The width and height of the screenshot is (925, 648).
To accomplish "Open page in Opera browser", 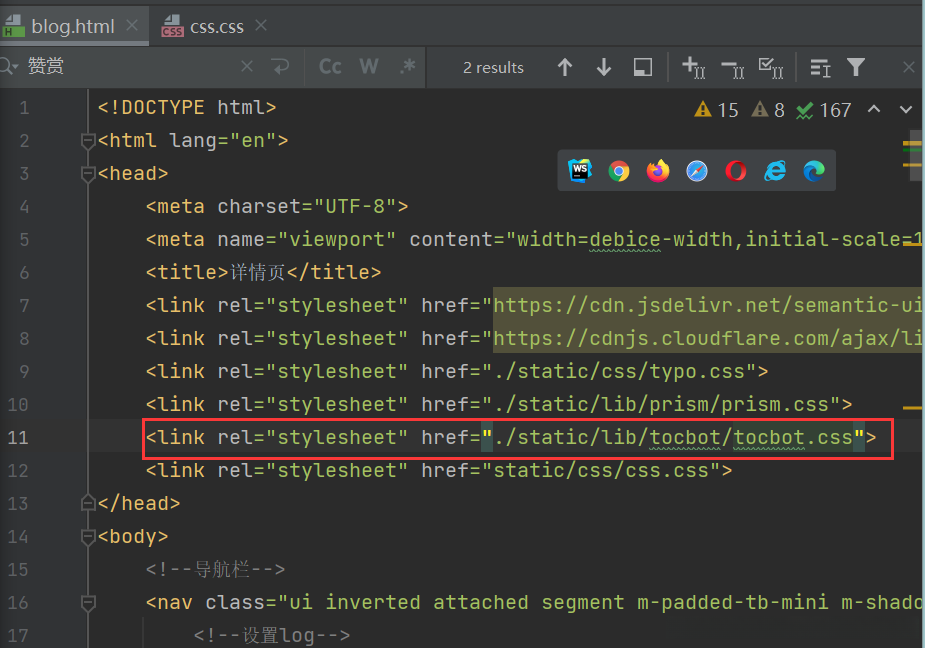I will click(736, 171).
